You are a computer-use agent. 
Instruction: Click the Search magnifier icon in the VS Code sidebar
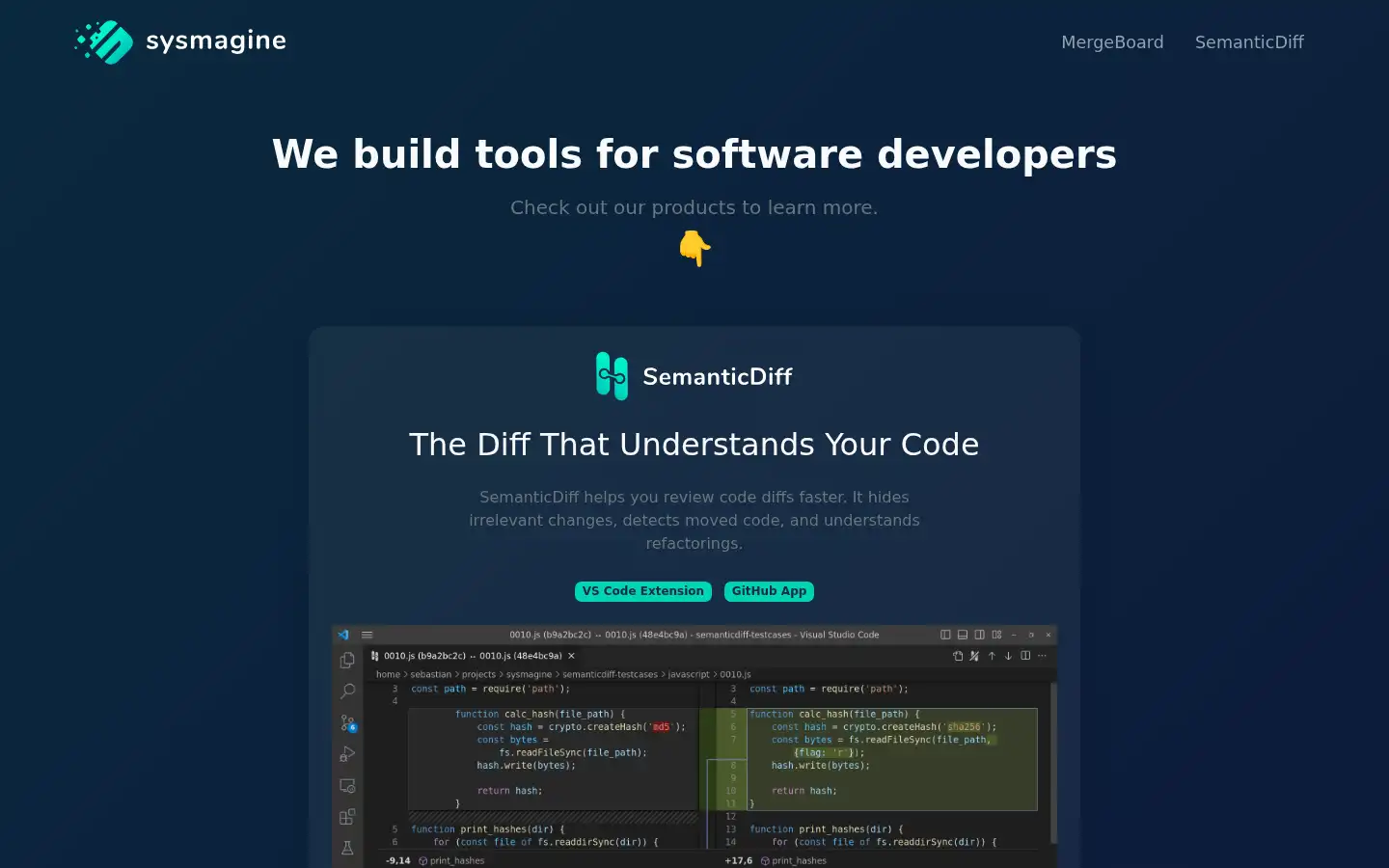click(347, 692)
